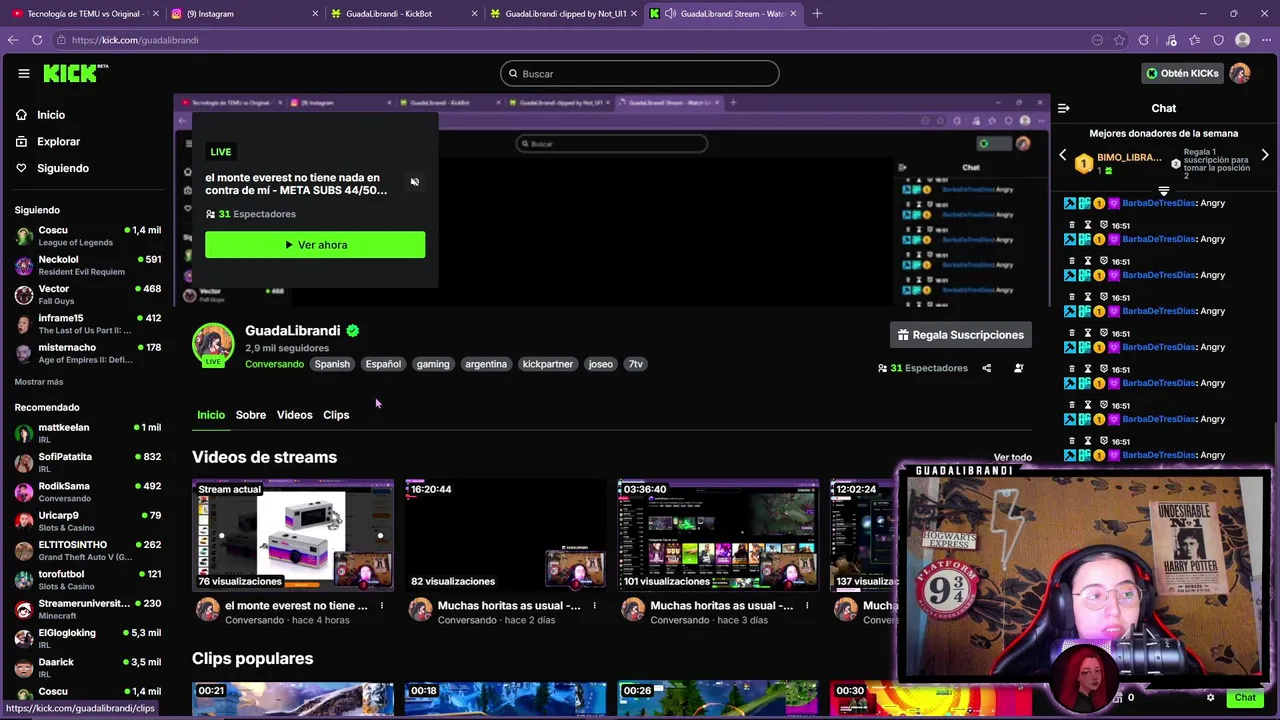Open Neckolol channel in Siguiendo list

[x=87, y=265]
